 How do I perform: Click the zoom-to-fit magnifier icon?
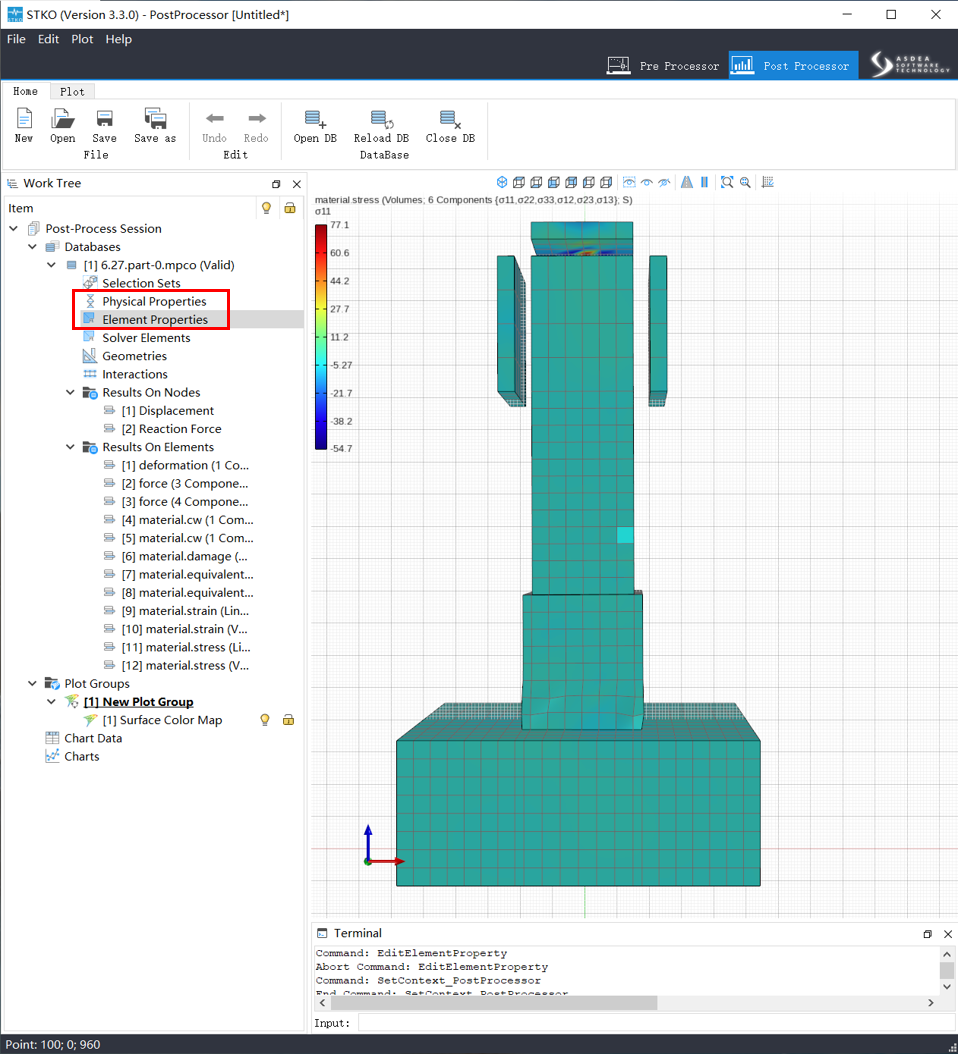tap(727, 182)
